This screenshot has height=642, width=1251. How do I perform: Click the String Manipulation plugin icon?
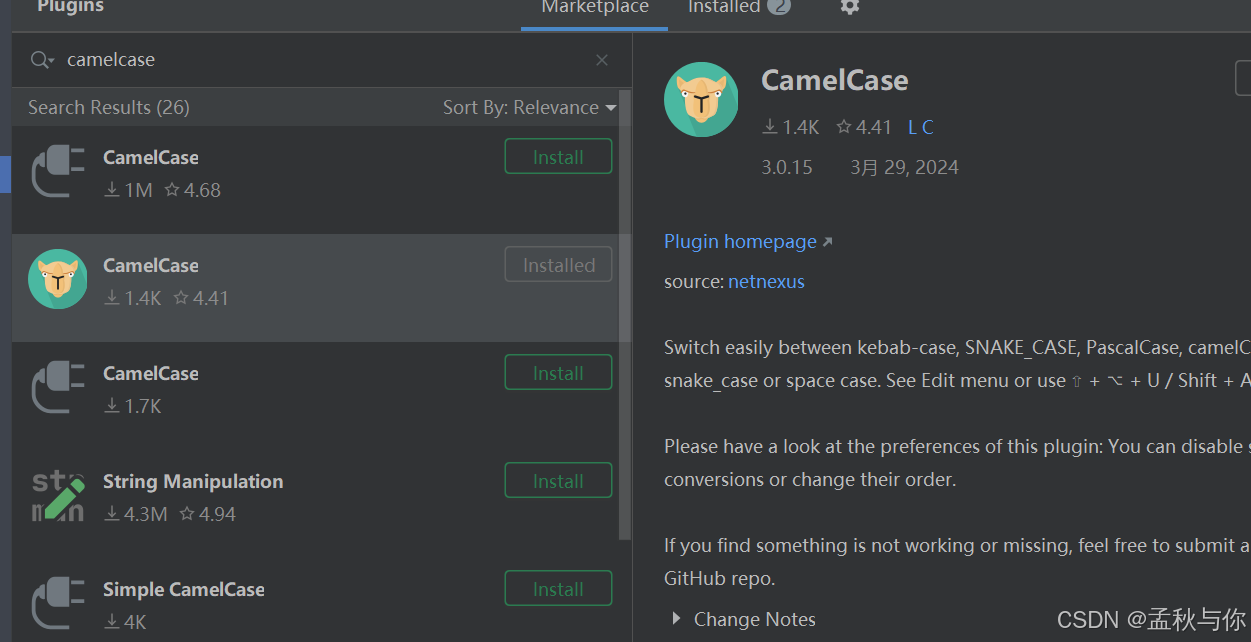(58, 495)
